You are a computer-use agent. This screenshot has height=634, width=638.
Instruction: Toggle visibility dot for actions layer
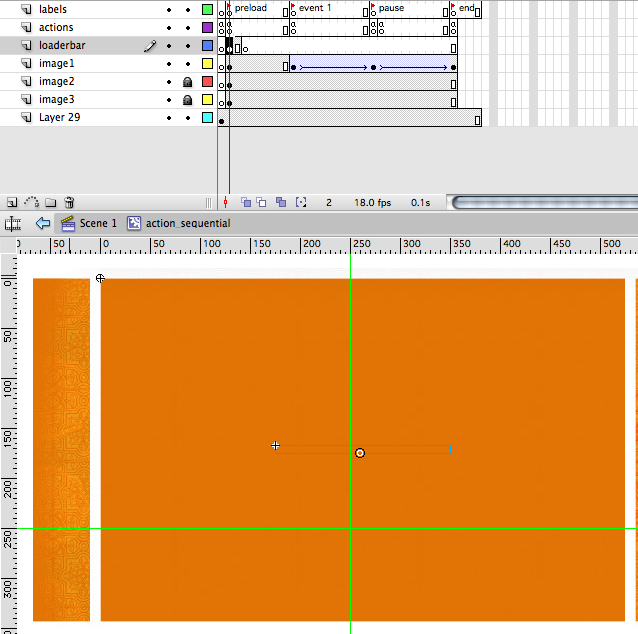point(169,28)
